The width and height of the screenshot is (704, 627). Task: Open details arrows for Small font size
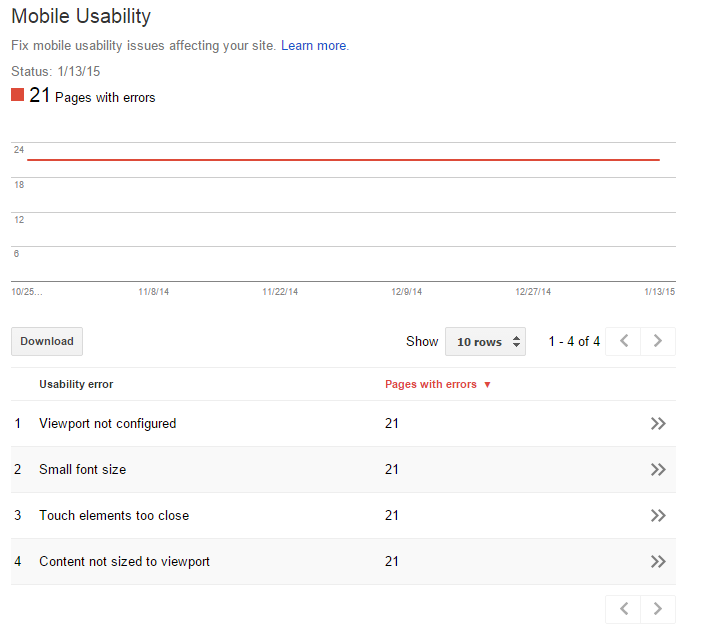658,469
